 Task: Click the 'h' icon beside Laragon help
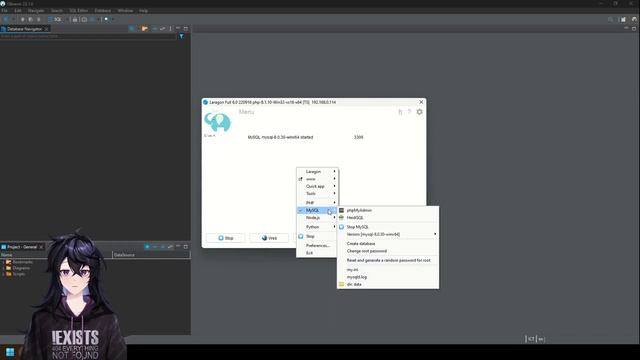(x=400, y=112)
